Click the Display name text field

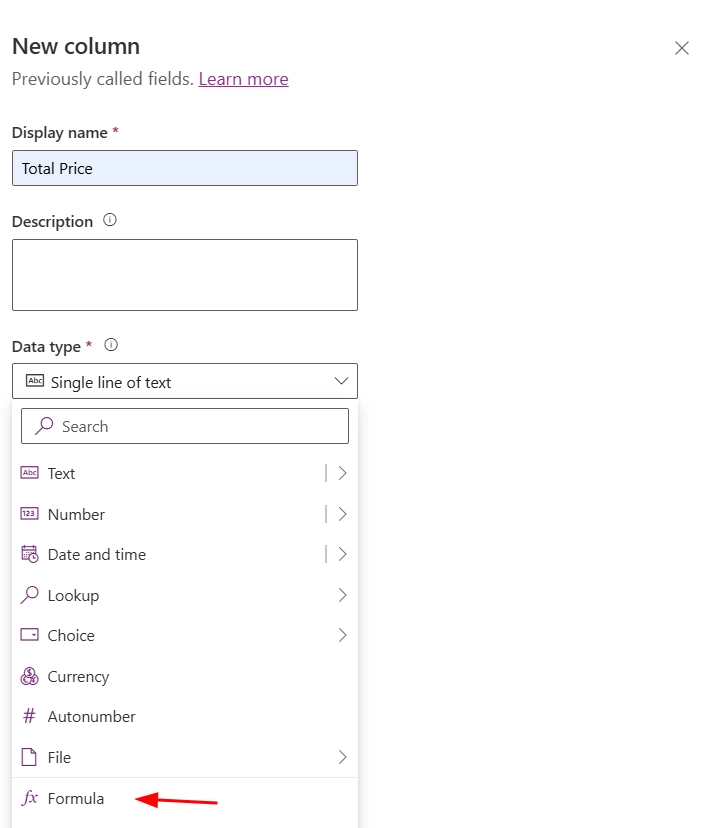click(x=184, y=168)
